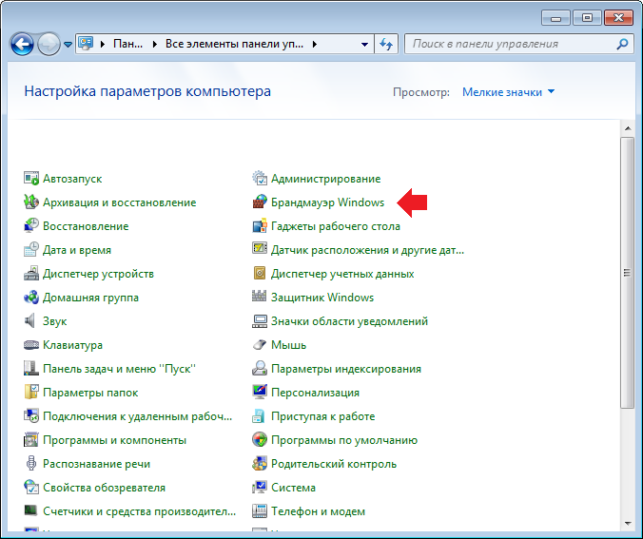Click the Диспетчер учетных данных safe icon
The width and height of the screenshot is (643, 539).
click(259, 274)
